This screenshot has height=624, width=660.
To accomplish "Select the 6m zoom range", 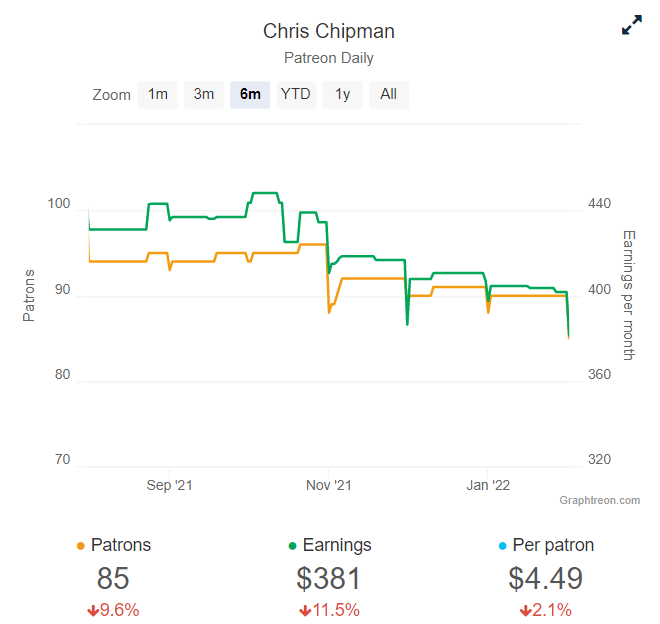I will point(250,94).
